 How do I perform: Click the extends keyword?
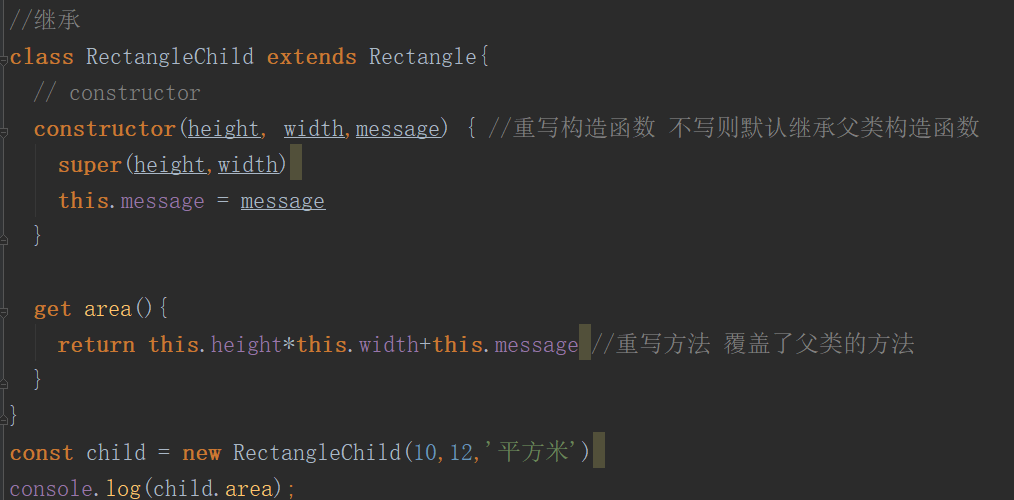(311, 57)
